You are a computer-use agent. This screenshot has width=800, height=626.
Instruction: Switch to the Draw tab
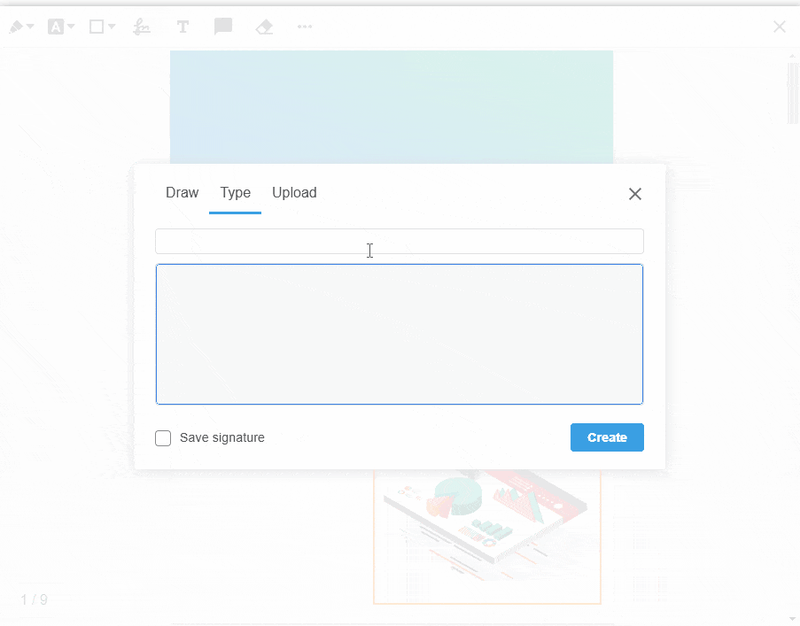(x=182, y=192)
